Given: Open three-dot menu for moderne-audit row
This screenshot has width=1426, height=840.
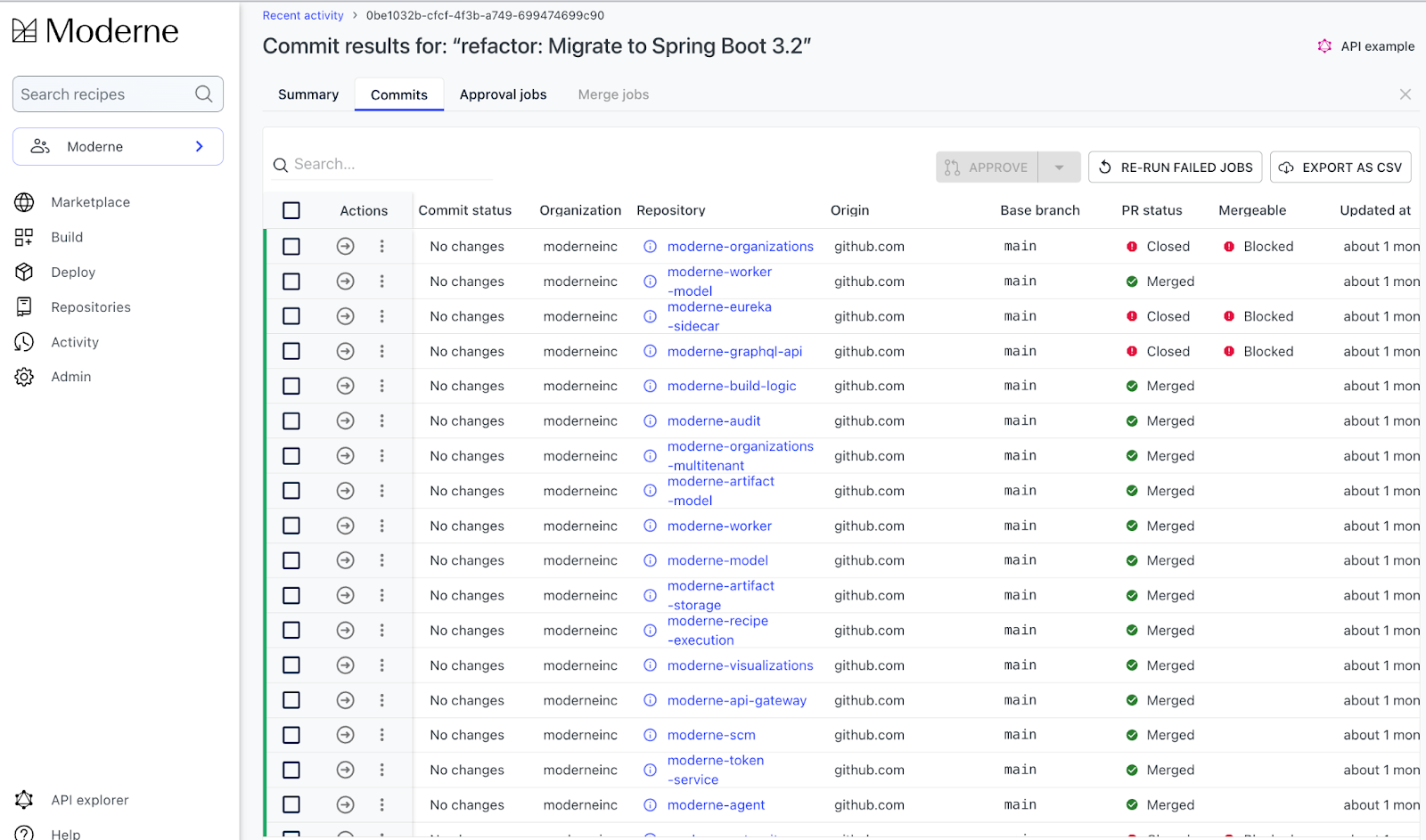Looking at the screenshot, I should [382, 420].
